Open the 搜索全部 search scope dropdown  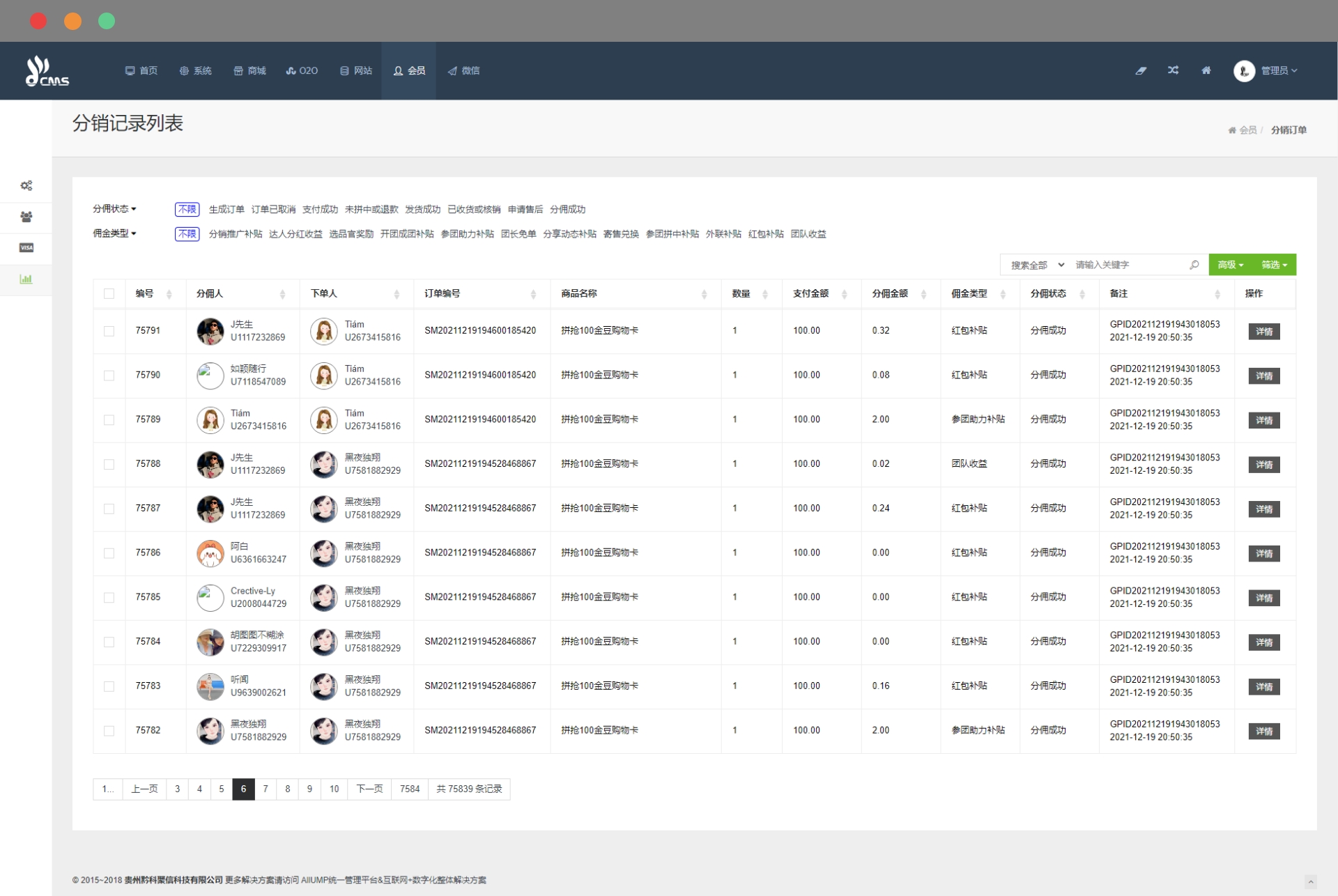click(x=1036, y=265)
